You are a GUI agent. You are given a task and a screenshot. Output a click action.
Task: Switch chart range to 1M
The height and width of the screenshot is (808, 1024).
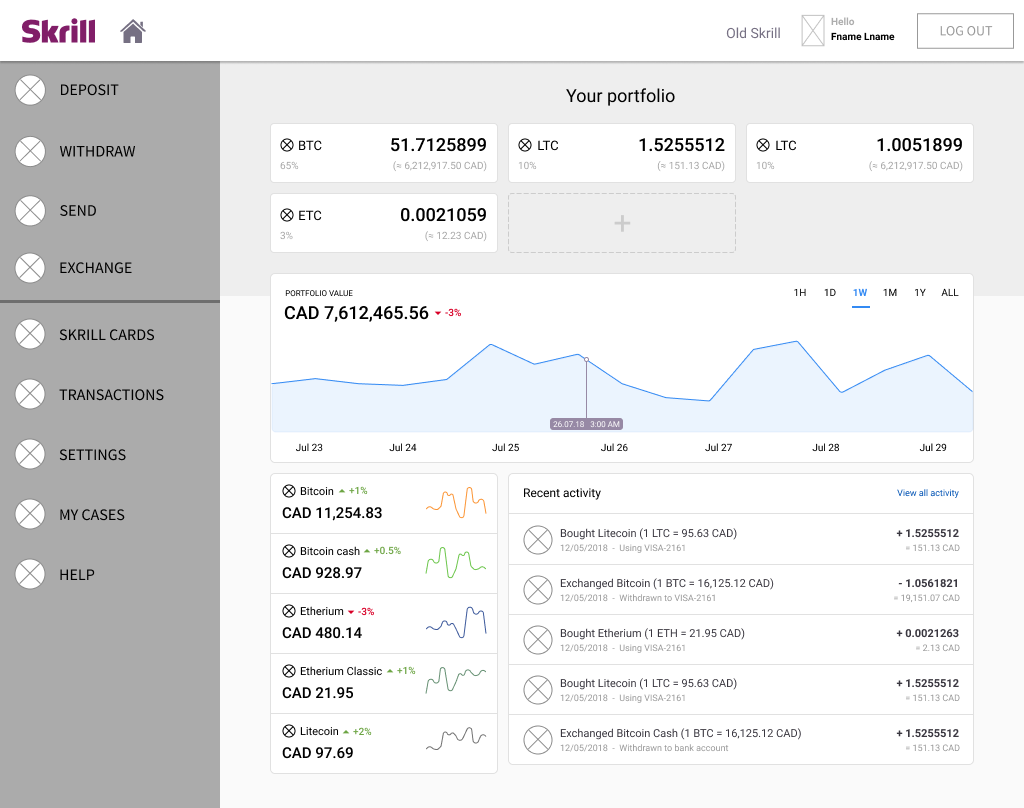pos(889,293)
